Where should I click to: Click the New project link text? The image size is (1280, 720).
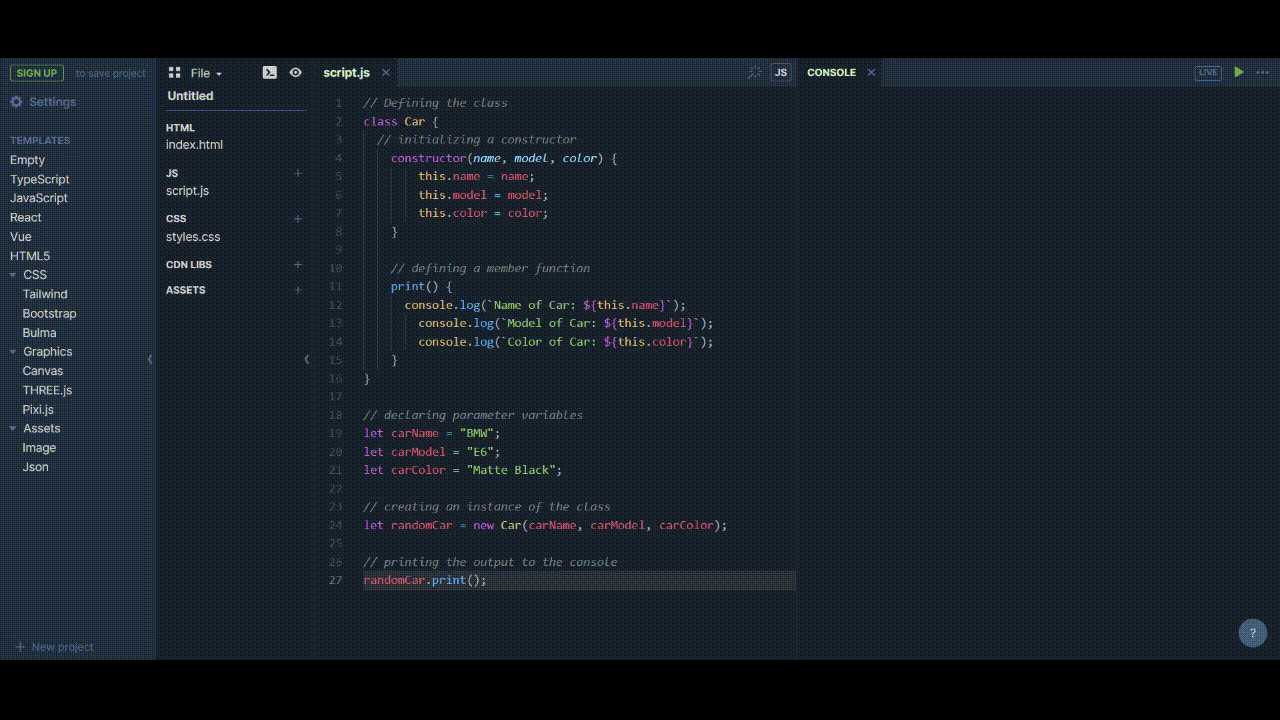[x=62, y=647]
